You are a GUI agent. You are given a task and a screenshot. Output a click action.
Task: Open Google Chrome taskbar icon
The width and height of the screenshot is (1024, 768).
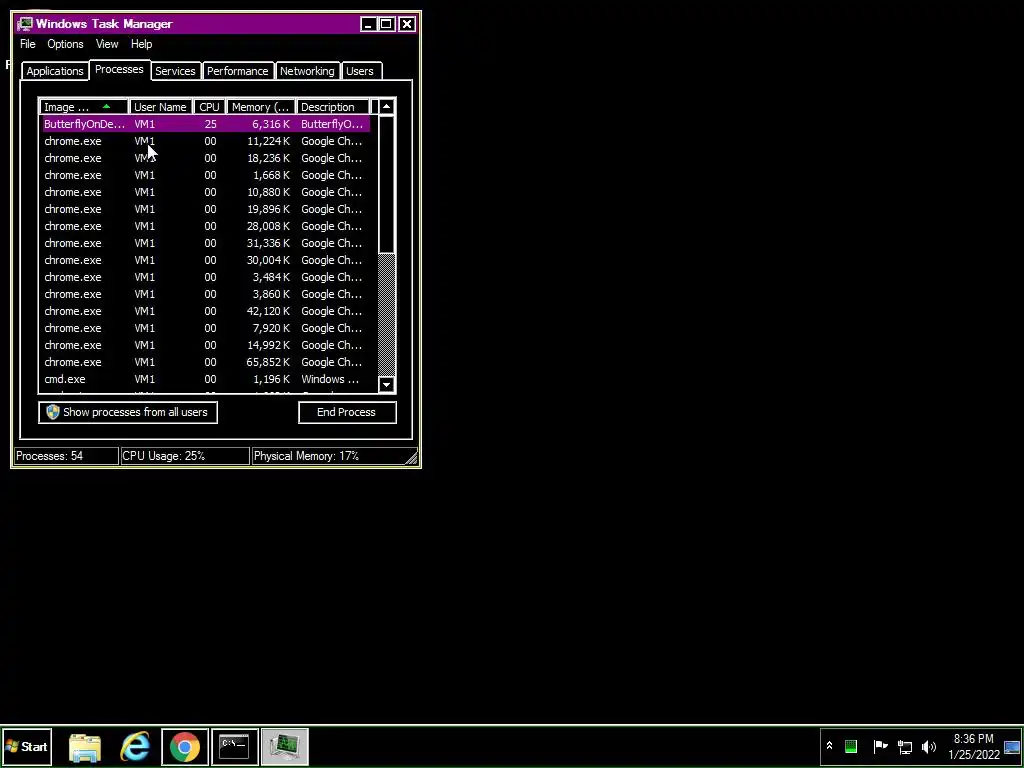(x=185, y=747)
